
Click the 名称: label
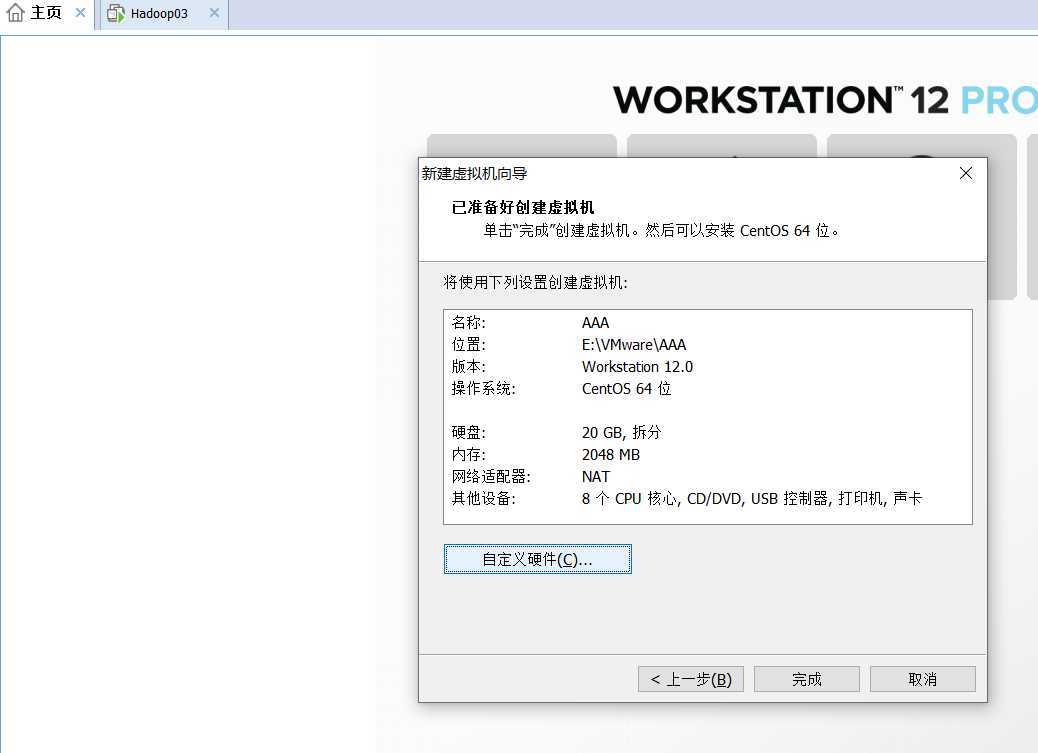coord(468,323)
